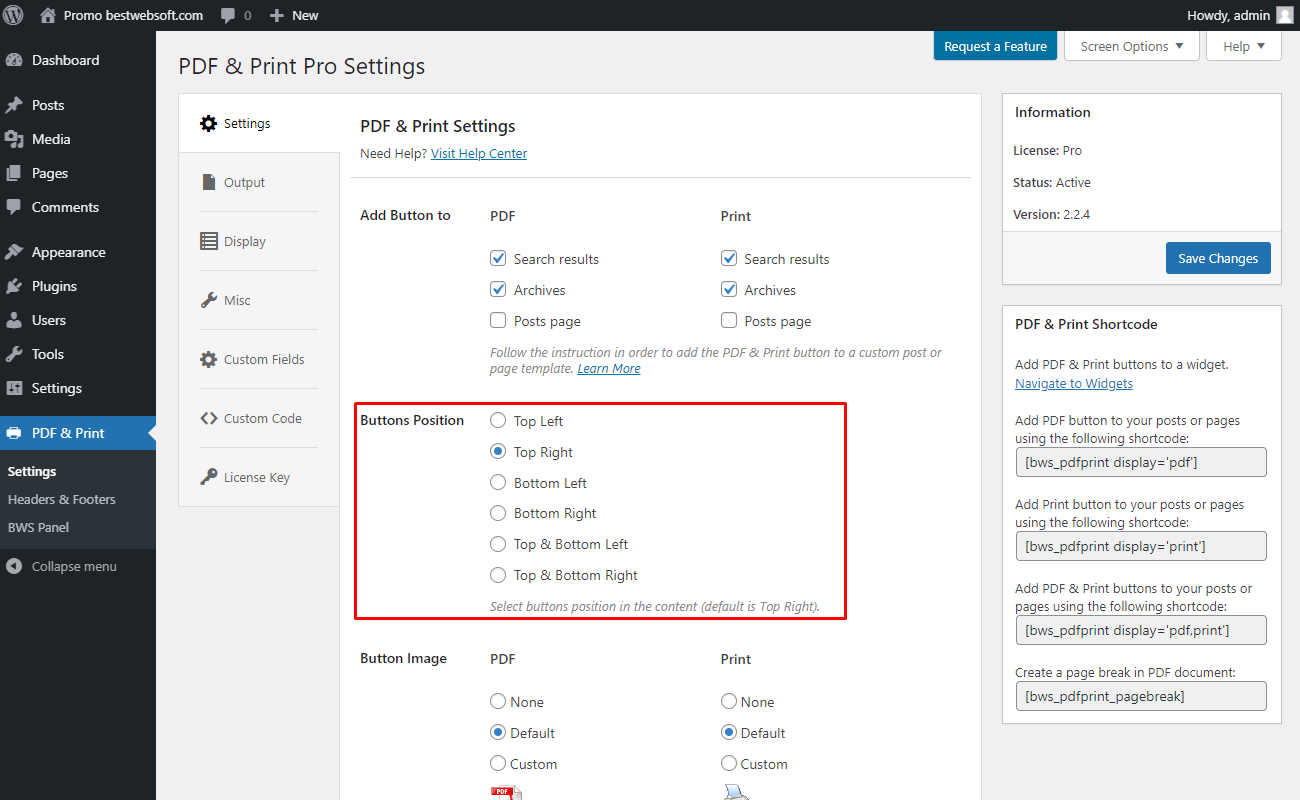This screenshot has height=800, width=1300.
Task: Click the gear icon on Settings tab
Action: click(x=208, y=123)
